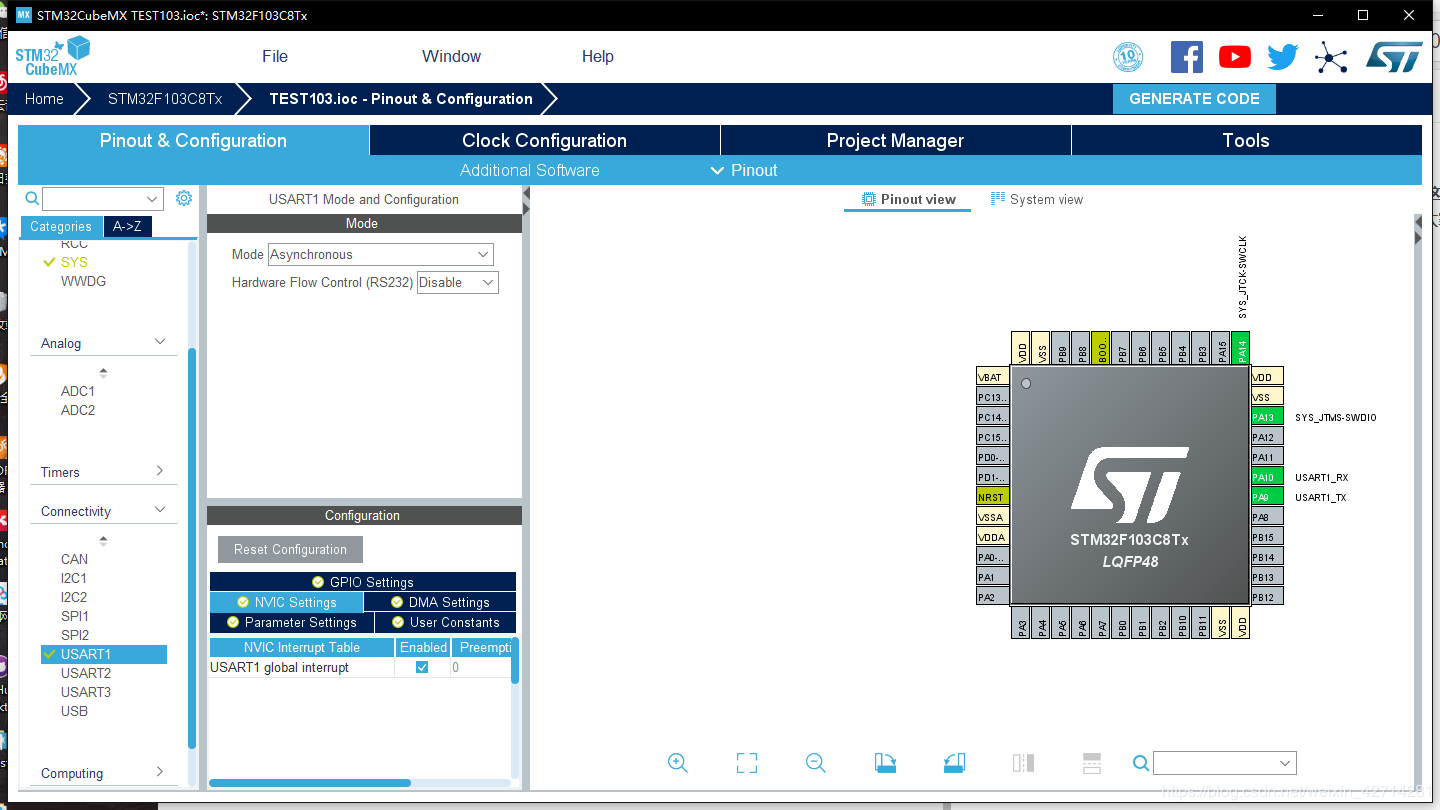Screen dimensions: 1440x810
Task: Click the categories list vertical scrollbar
Action: pyautogui.click(x=192, y=548)
